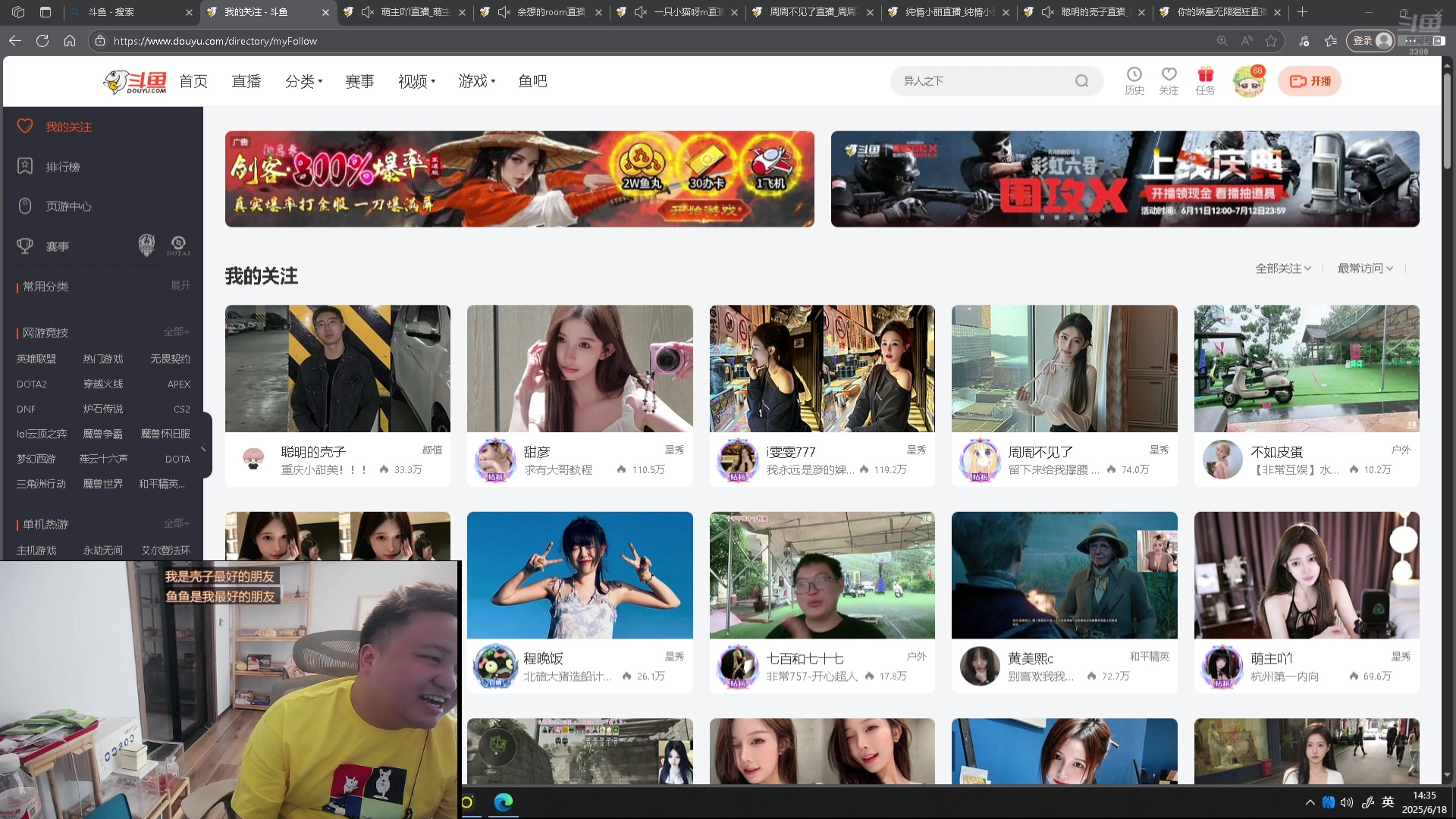Open the 全部关注 filter dropdown
Image resolution: width=1456 pixels, height=819 pixels.
1283,268
